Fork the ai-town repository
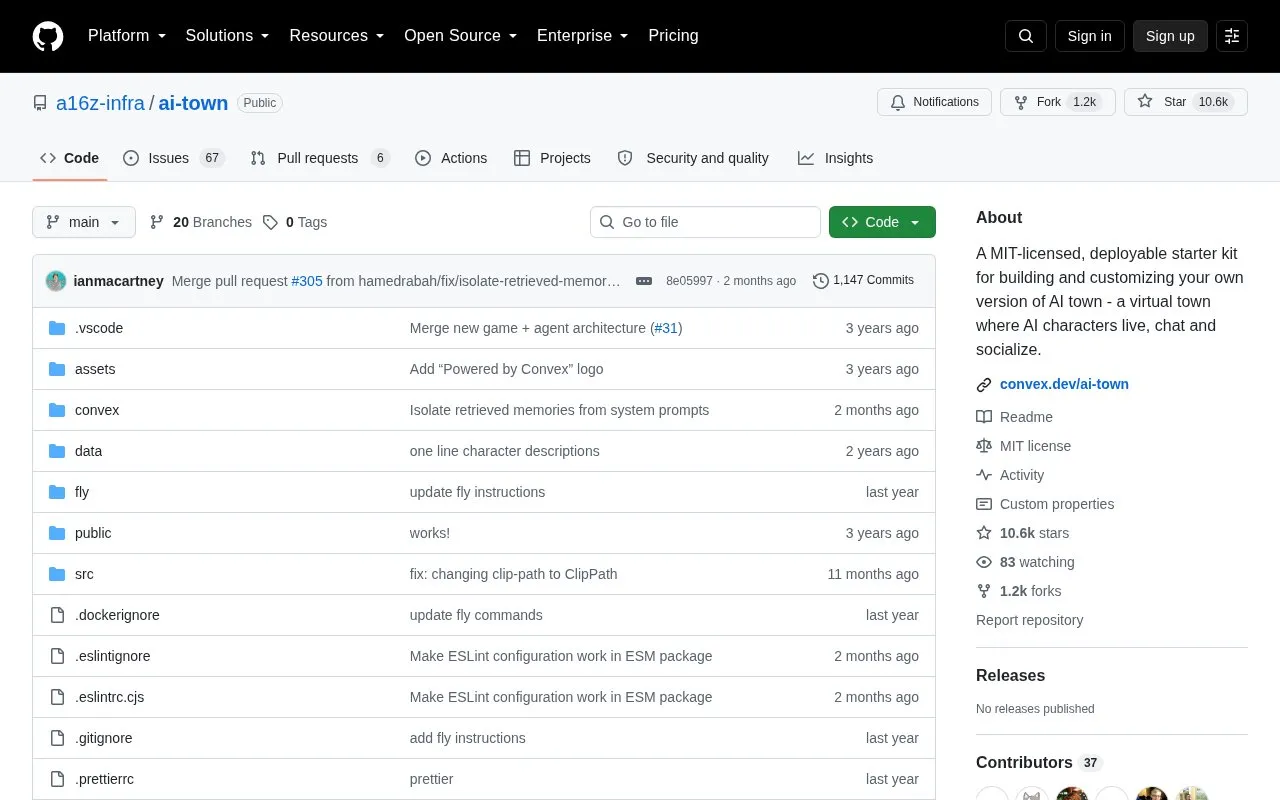 point(1058,102)
